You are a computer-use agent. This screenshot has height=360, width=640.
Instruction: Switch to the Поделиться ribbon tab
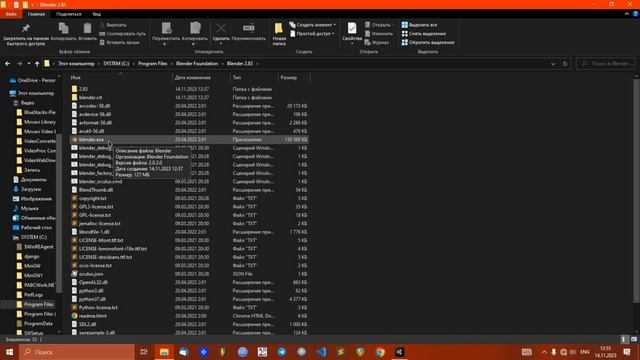click(x=69, y=14)
